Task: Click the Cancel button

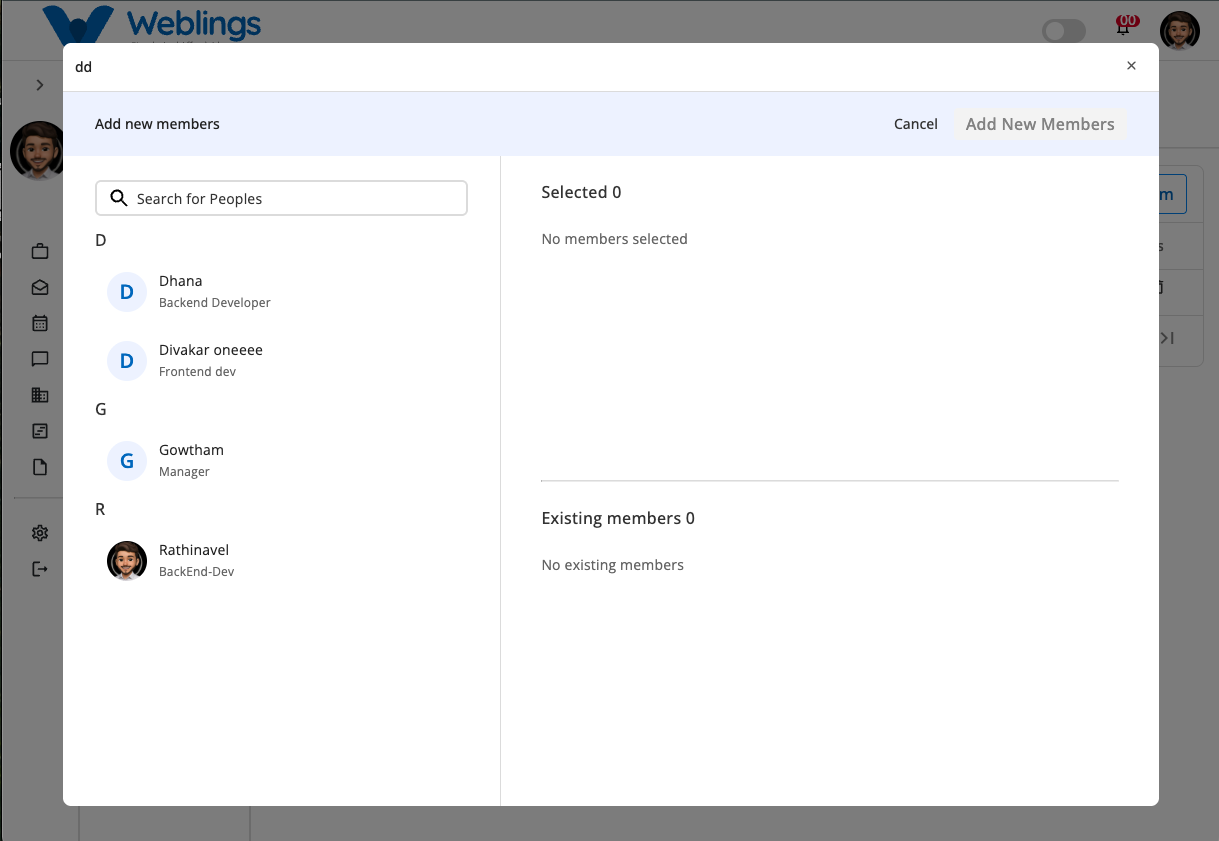Action: 916,124
